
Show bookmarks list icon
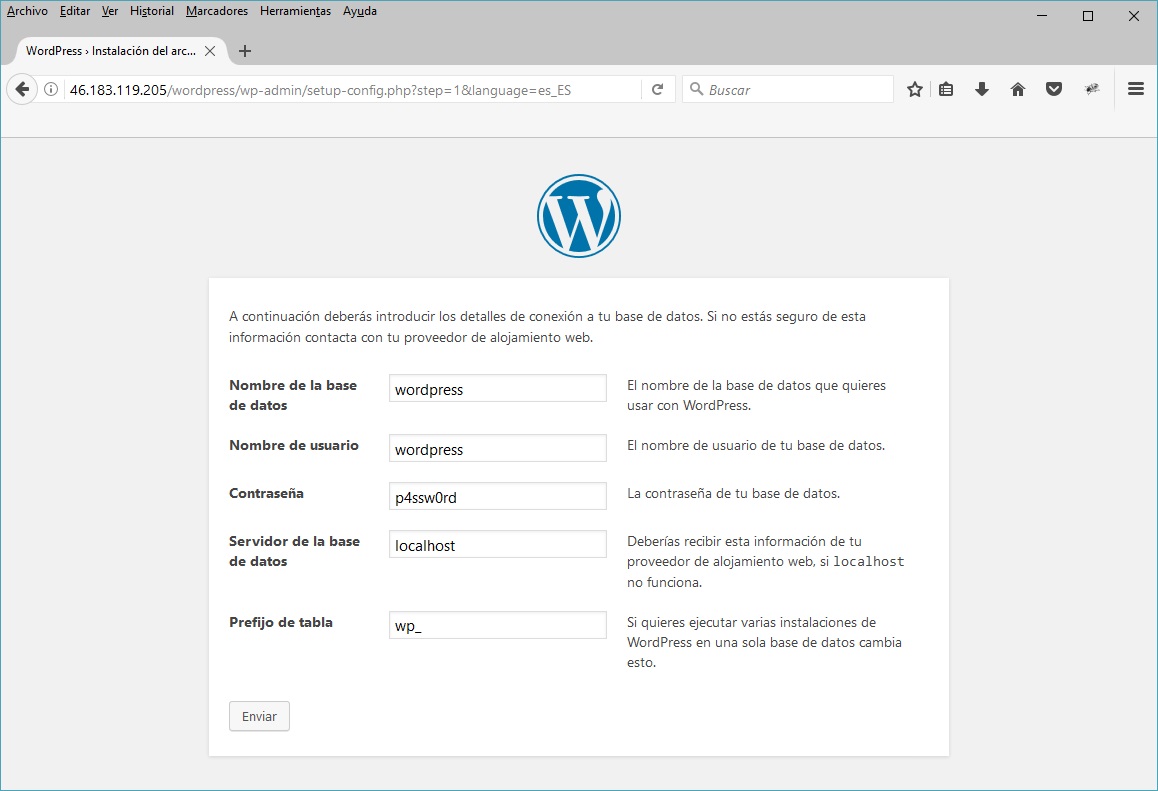point(946,89)
